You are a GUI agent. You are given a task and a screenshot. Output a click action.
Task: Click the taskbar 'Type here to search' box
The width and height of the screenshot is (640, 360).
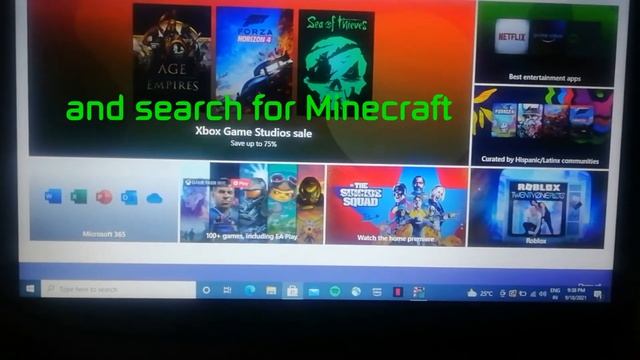pyautogui.click(x=118, y=289)
